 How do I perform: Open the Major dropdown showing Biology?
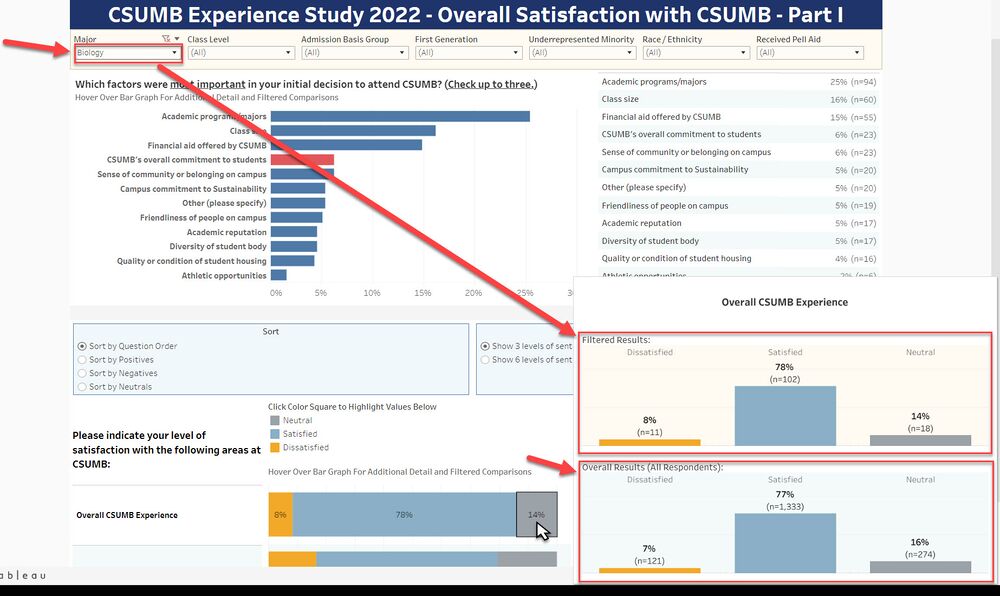127,53
